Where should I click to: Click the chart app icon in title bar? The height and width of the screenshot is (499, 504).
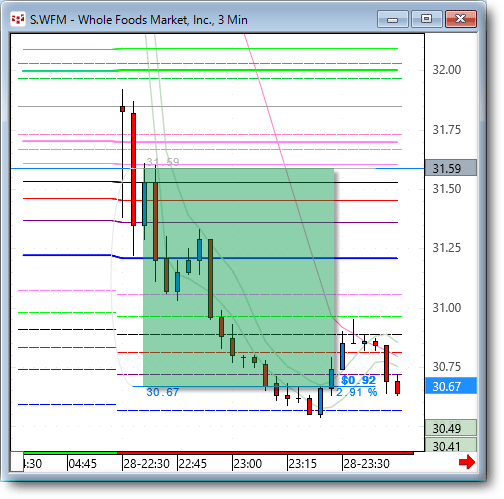click(18, 19)
